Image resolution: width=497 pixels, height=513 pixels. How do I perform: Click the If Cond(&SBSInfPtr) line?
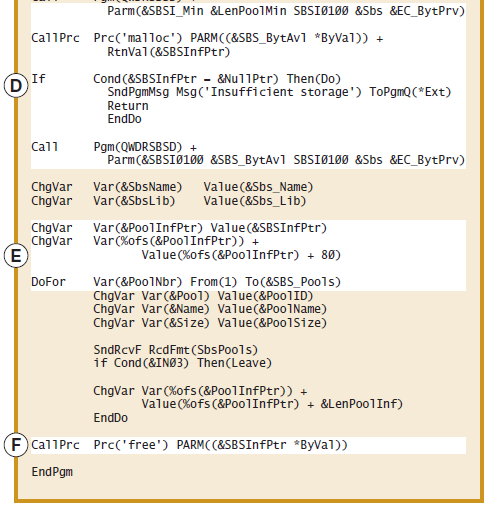click(x=186, y=79)
